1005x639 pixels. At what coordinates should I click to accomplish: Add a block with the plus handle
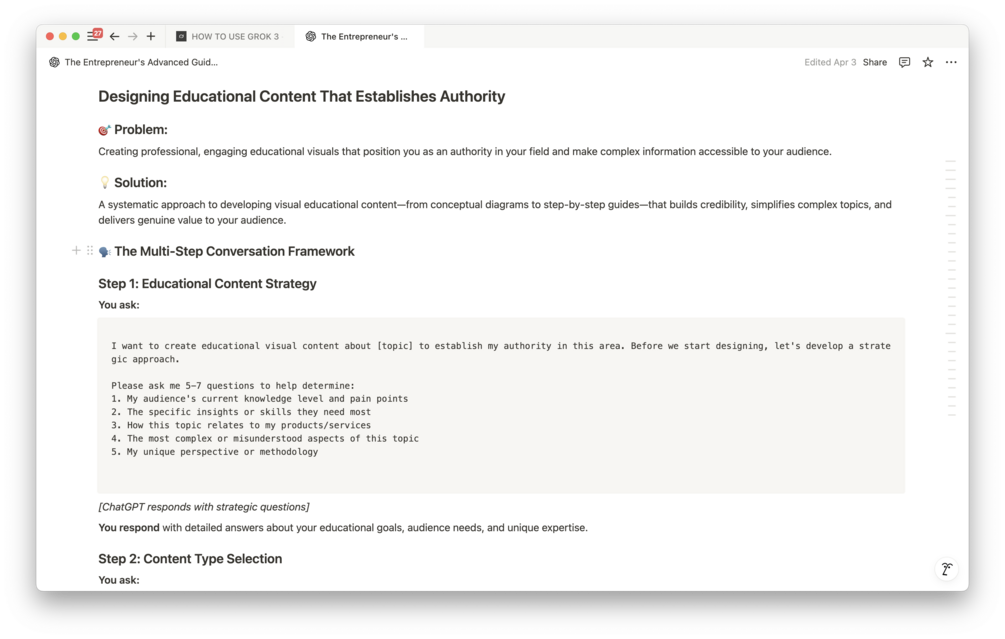click(76, 251)
